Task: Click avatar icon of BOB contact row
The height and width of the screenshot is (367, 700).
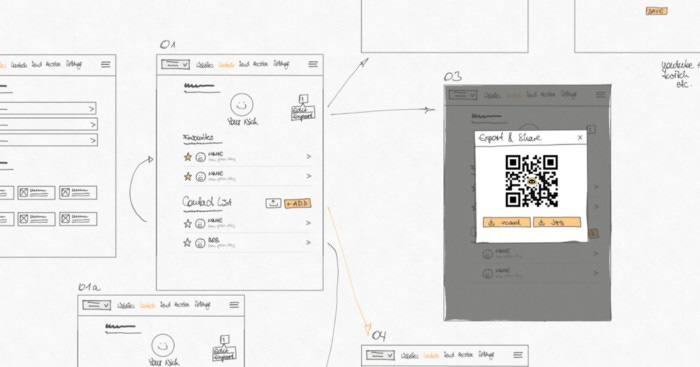Action: point(200,243)
